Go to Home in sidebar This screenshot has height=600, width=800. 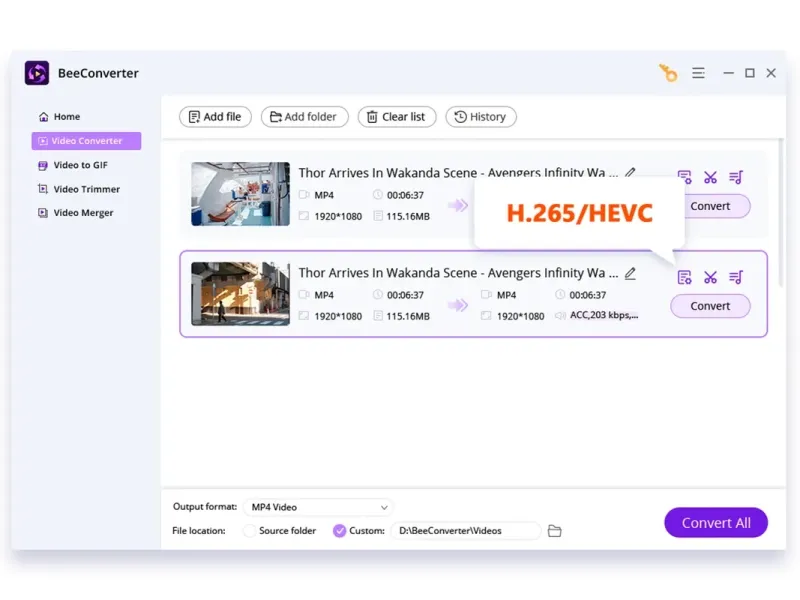(66, 116)
